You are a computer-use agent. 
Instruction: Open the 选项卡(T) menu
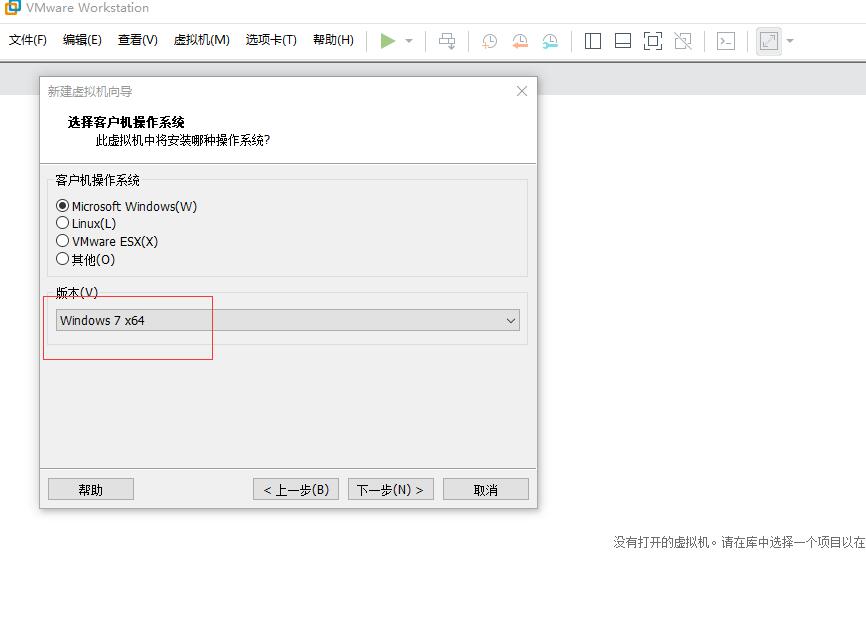point(271,40)
